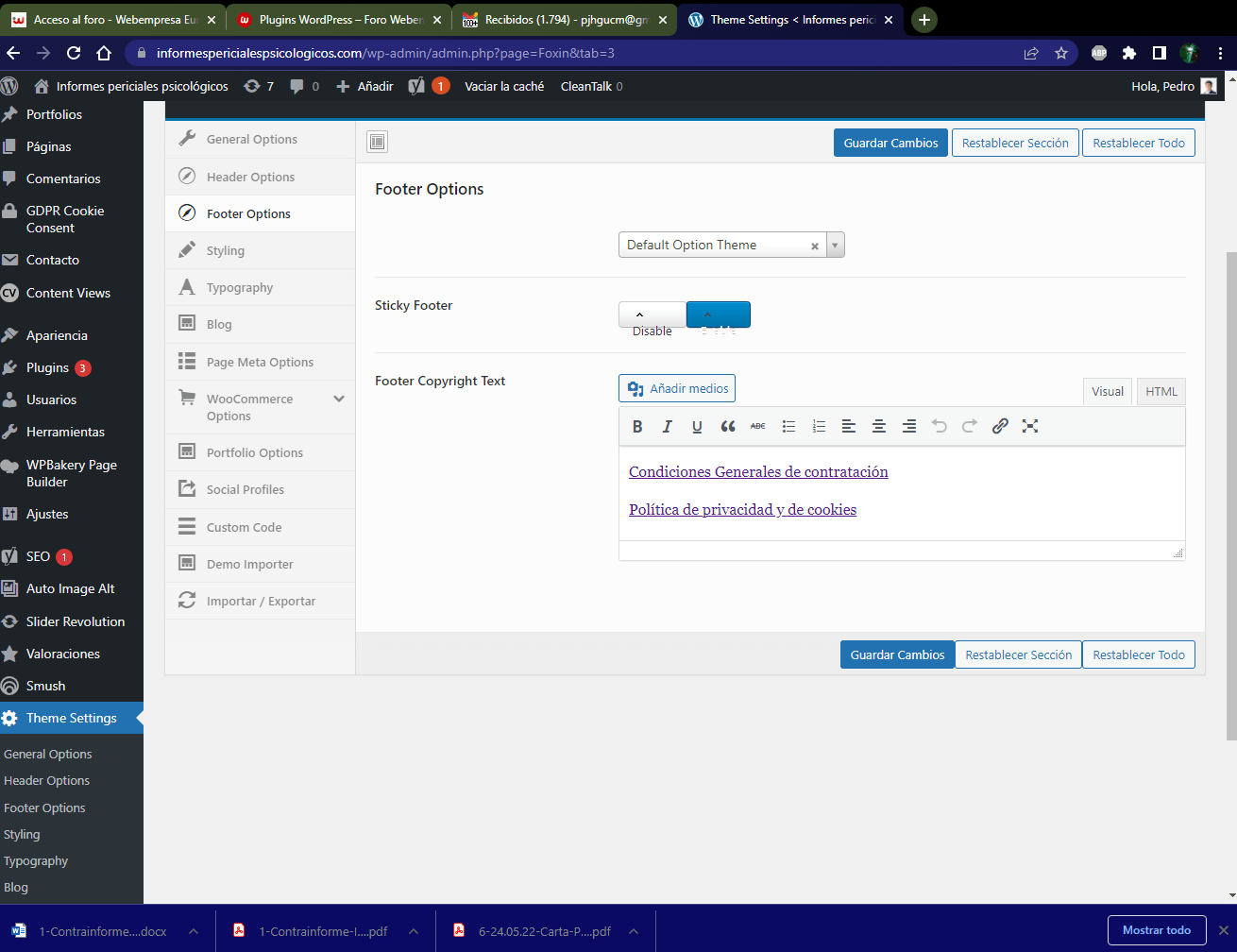Screen dimensions: 1237x952
Task: Click the browser address bar URL
Action: (385, 53)
